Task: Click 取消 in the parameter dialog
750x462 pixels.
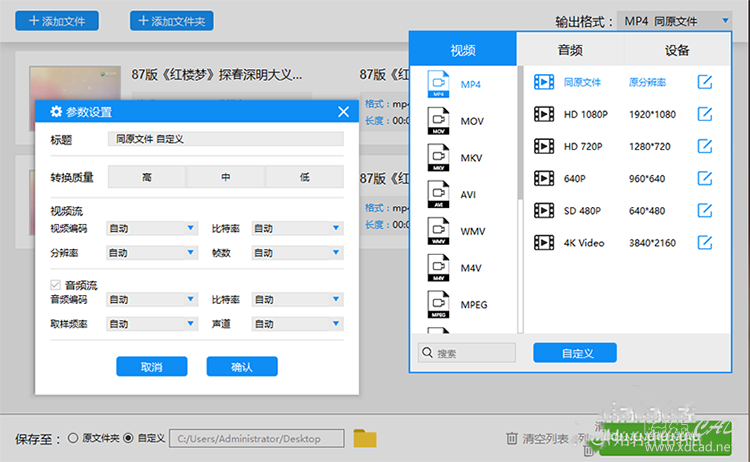Action: coord(152,367)
